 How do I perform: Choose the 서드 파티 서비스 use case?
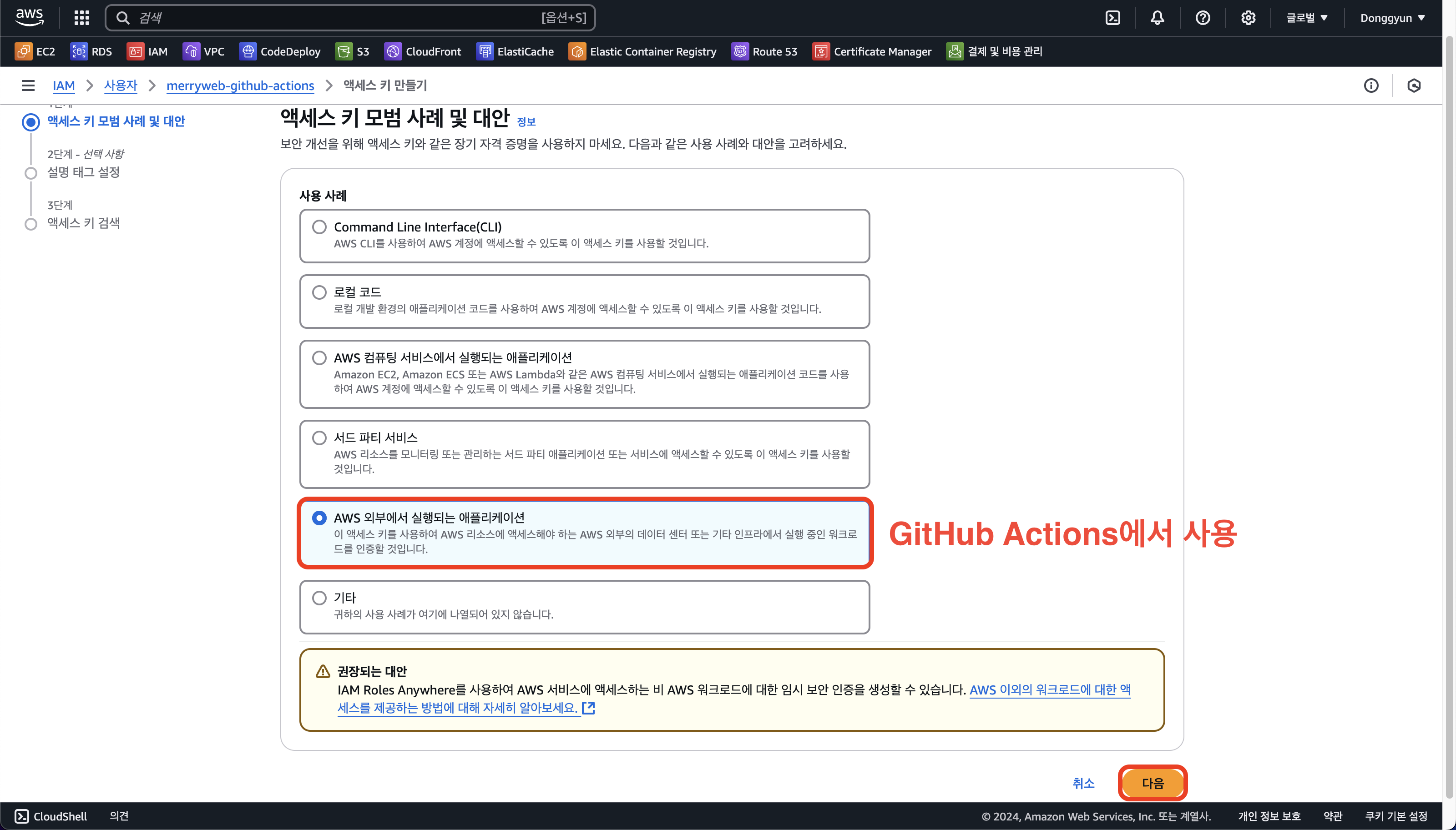[x=319, y=438]
